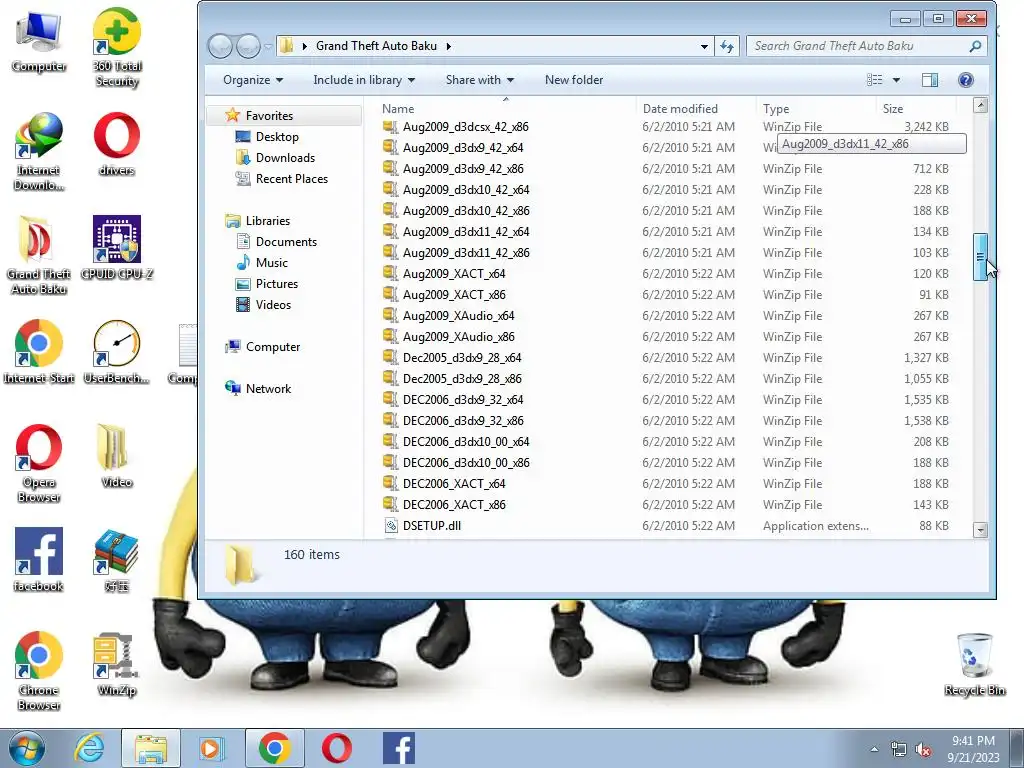1024x768 pixels.
Task: Click the Windows Start orb
Action: pos(27,748)
